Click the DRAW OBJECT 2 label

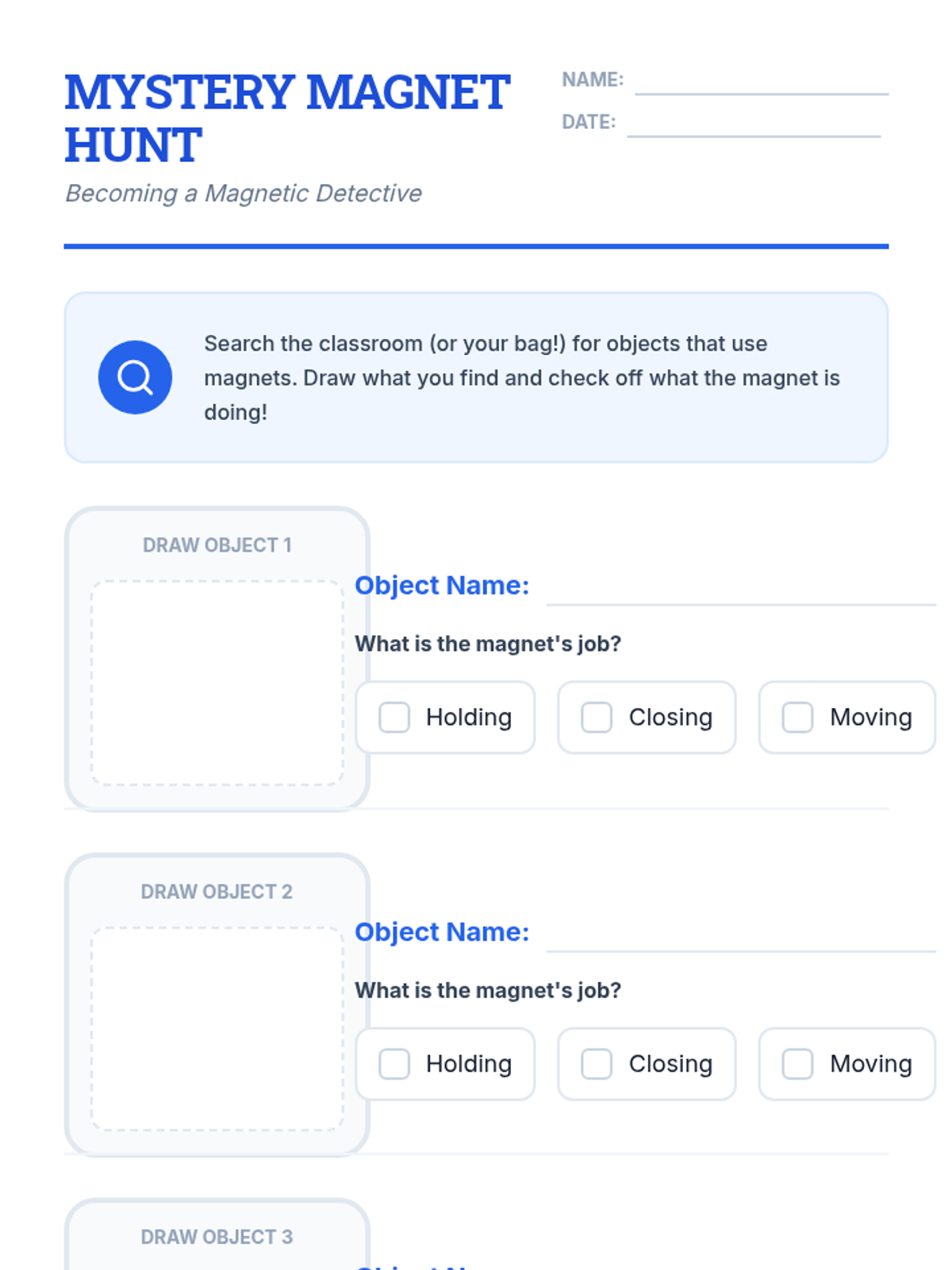(x=217, y=891)
